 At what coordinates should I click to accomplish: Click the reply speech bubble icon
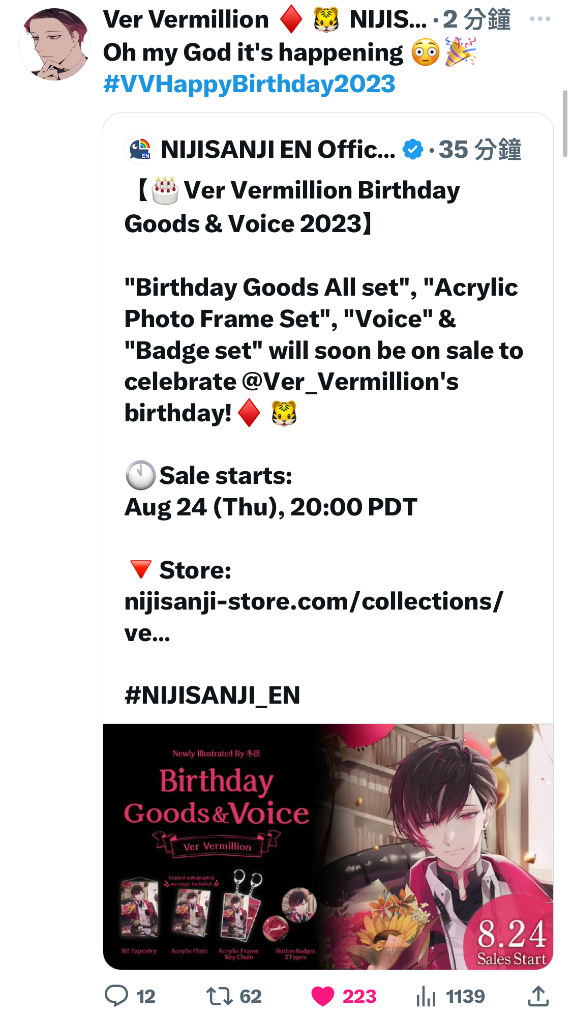point(116,996)
